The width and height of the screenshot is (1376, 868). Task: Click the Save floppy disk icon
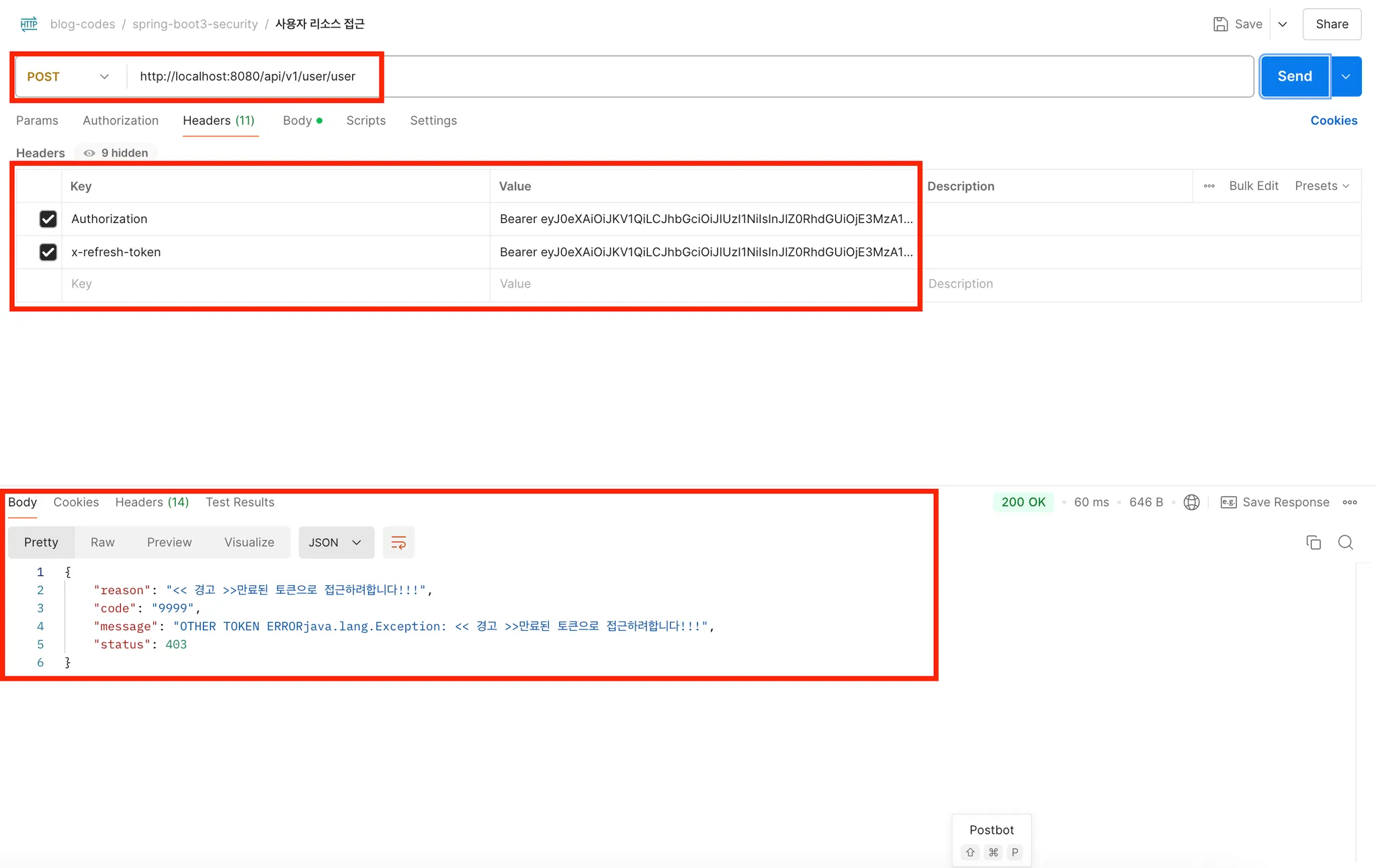pos(1220,24)
